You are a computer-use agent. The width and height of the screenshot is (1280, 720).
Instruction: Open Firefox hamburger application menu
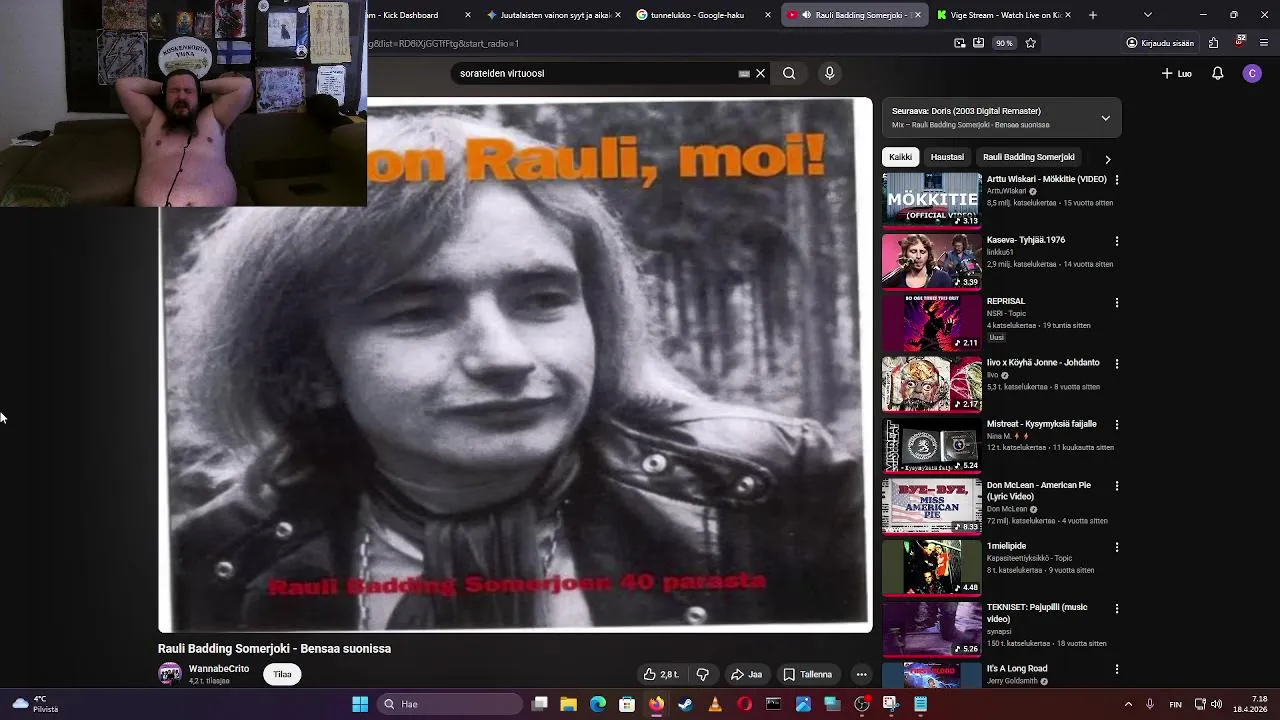[x=1264, y=43]
